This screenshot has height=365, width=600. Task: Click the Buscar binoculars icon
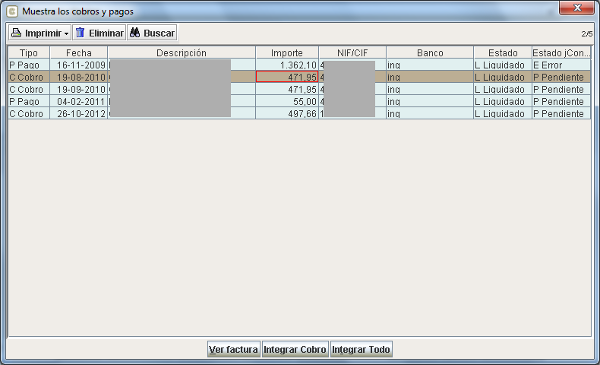pyautogui.click(x=135, y=33)
